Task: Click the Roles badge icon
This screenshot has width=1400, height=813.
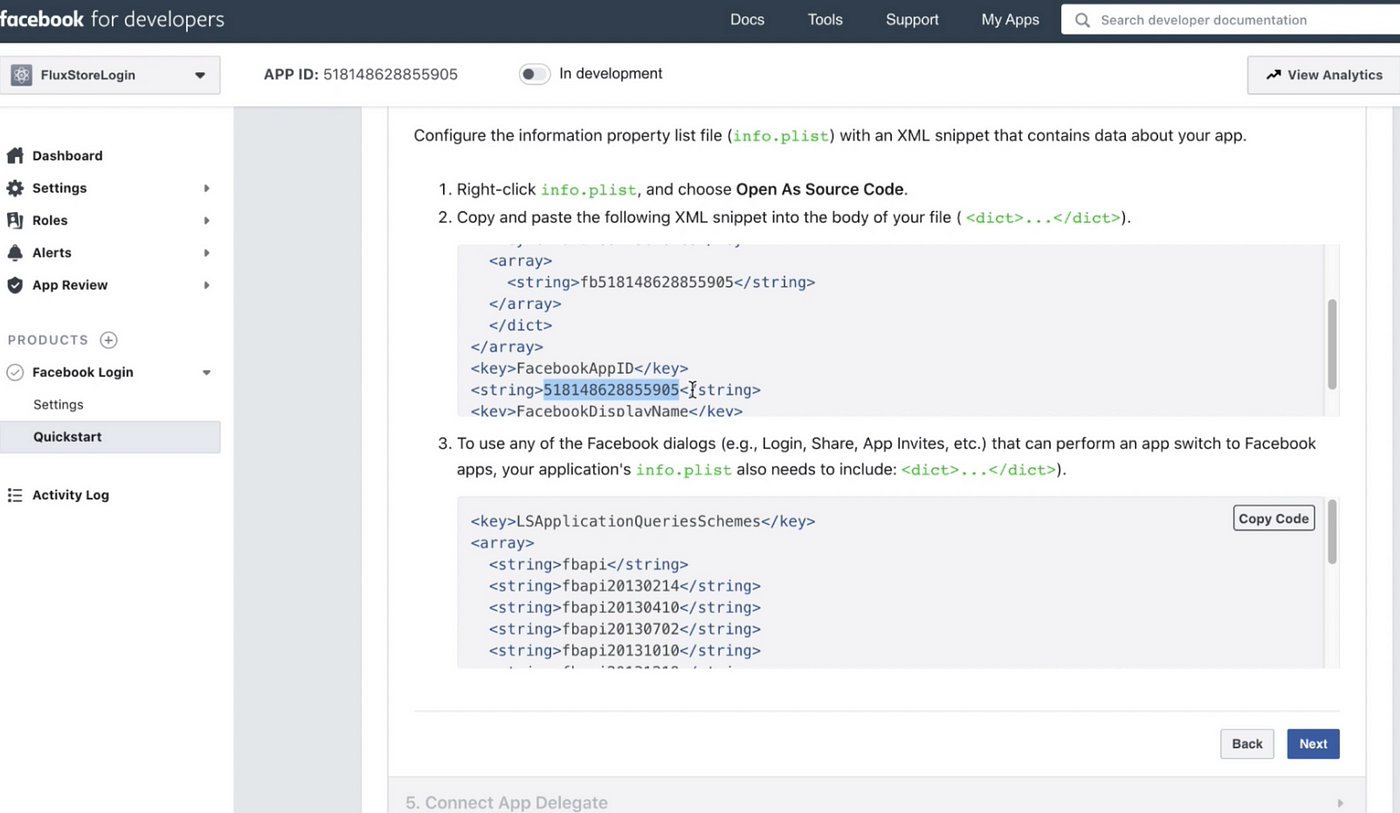Action: pyautogui.click(x=15, y=220)
